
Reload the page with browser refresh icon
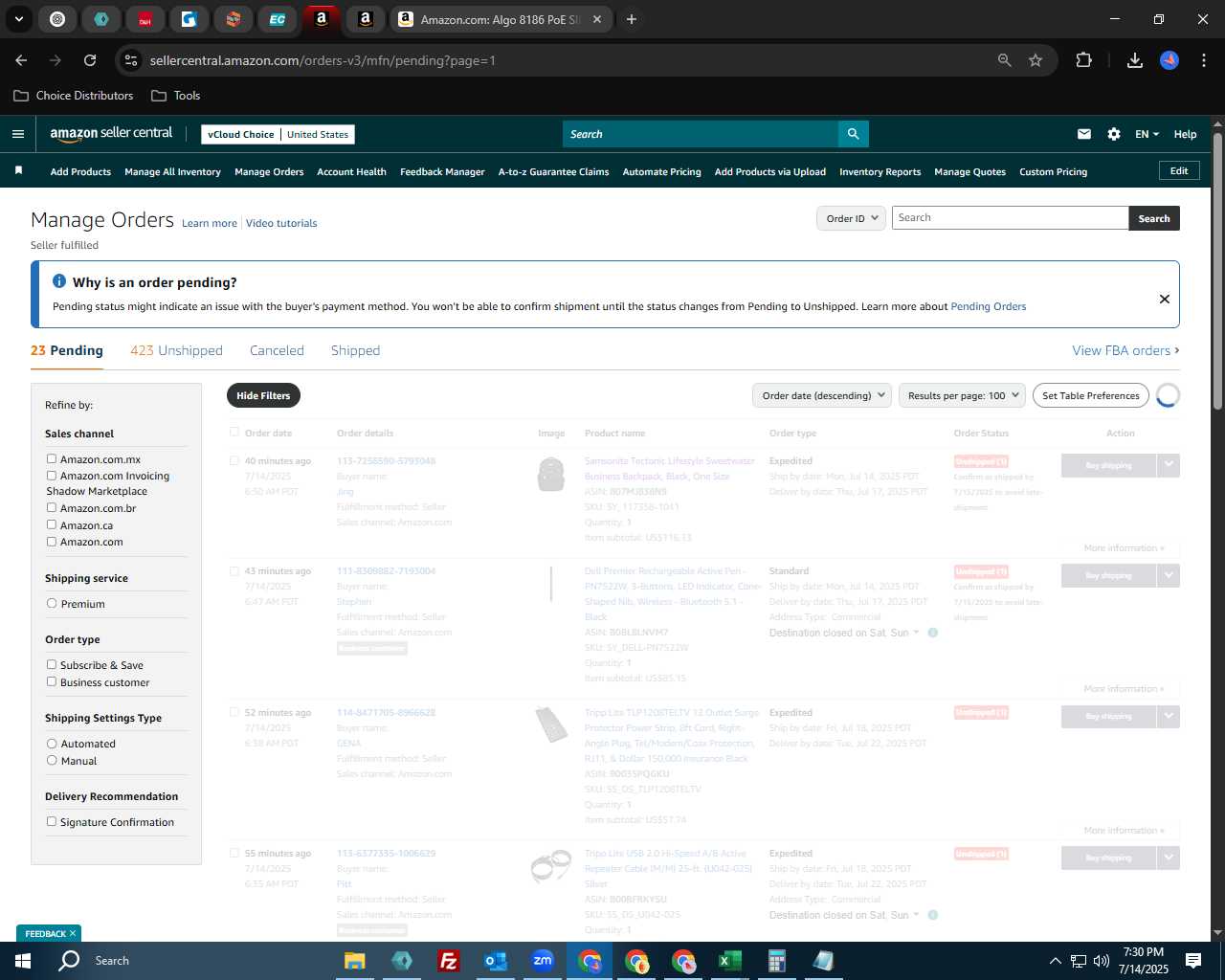90,60
